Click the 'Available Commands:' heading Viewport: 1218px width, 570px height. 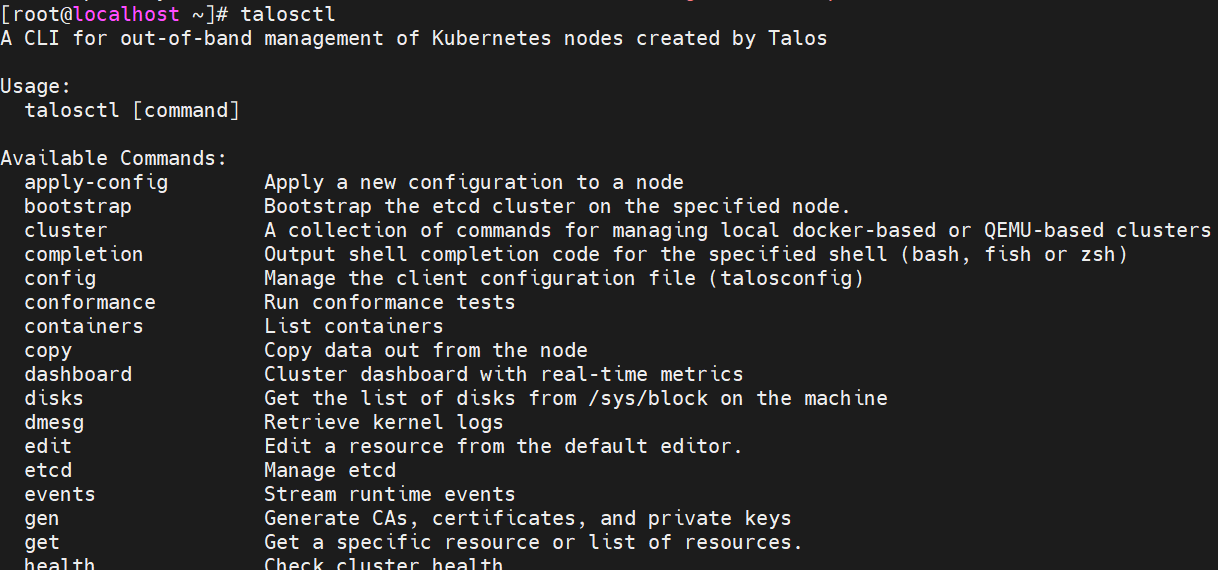(x=114, y=159)
